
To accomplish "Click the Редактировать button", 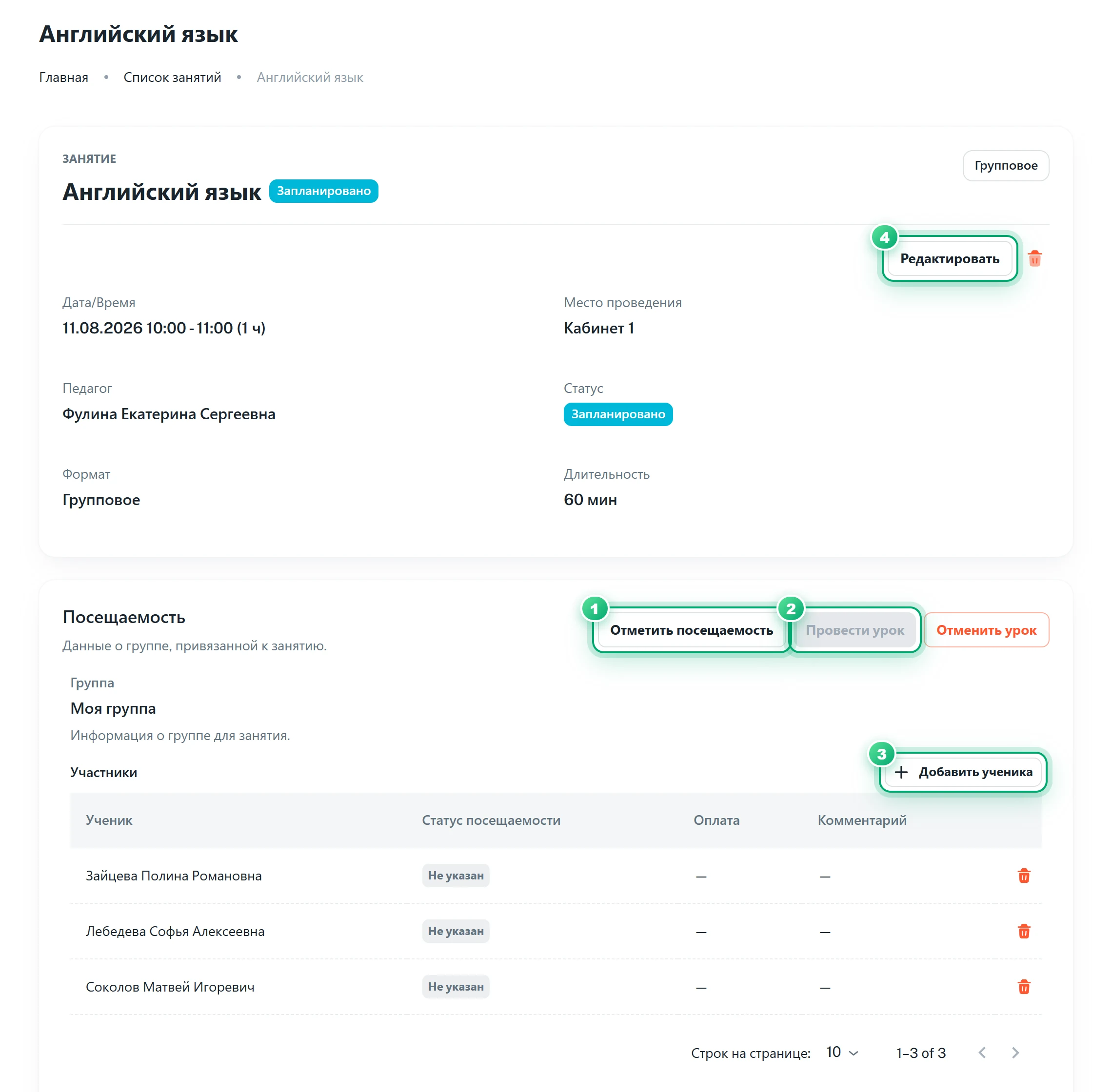I will pyautogui.click(x=950, y=259).
